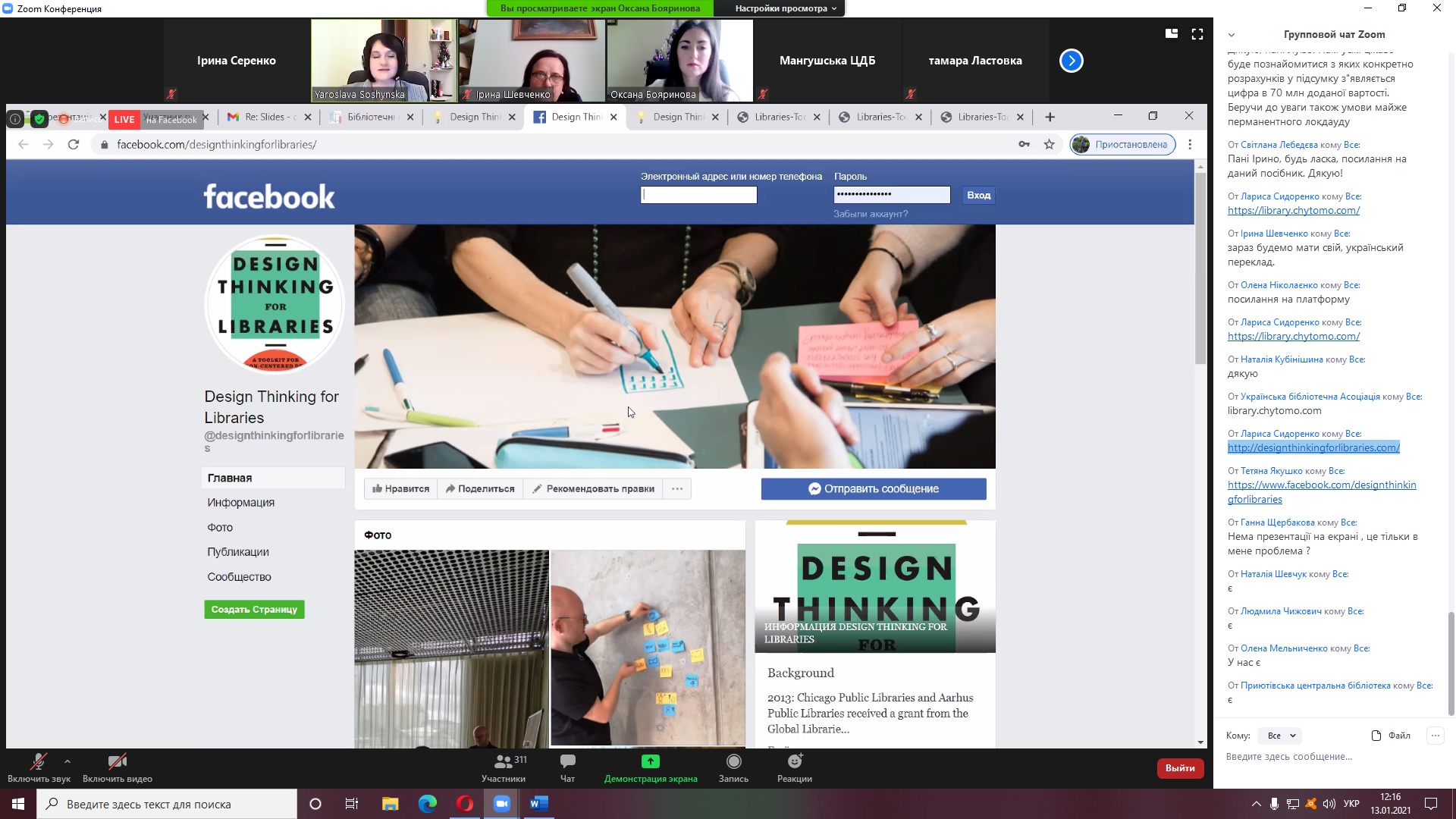1456x819 pixels.
Task: Collapse the Групповой чат Zoom chevron
Action: pyautogui.click(x=1232, y=35)
